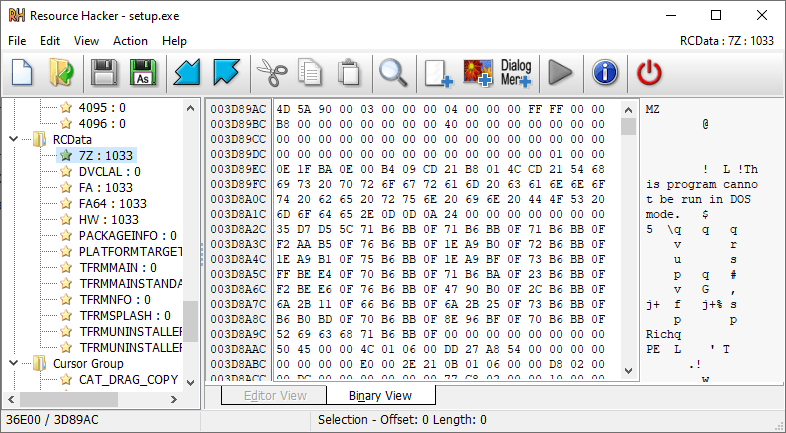Click the 'is program canno' ASCII text
The image size is (786, 433).
click(x=702, y=184)
